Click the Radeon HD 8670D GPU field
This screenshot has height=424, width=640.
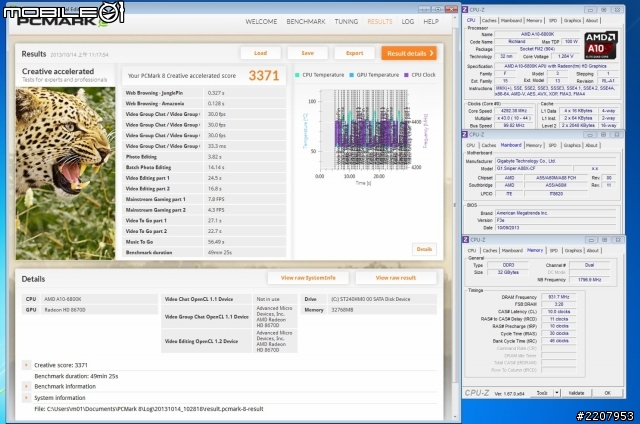99,310
